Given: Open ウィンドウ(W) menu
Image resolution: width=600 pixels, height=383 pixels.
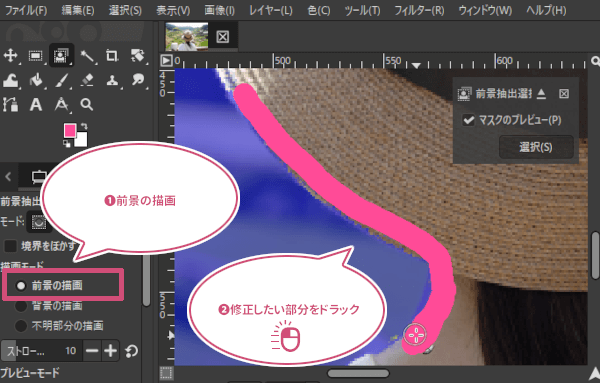Looking at the screenshot, I should 485,10.
